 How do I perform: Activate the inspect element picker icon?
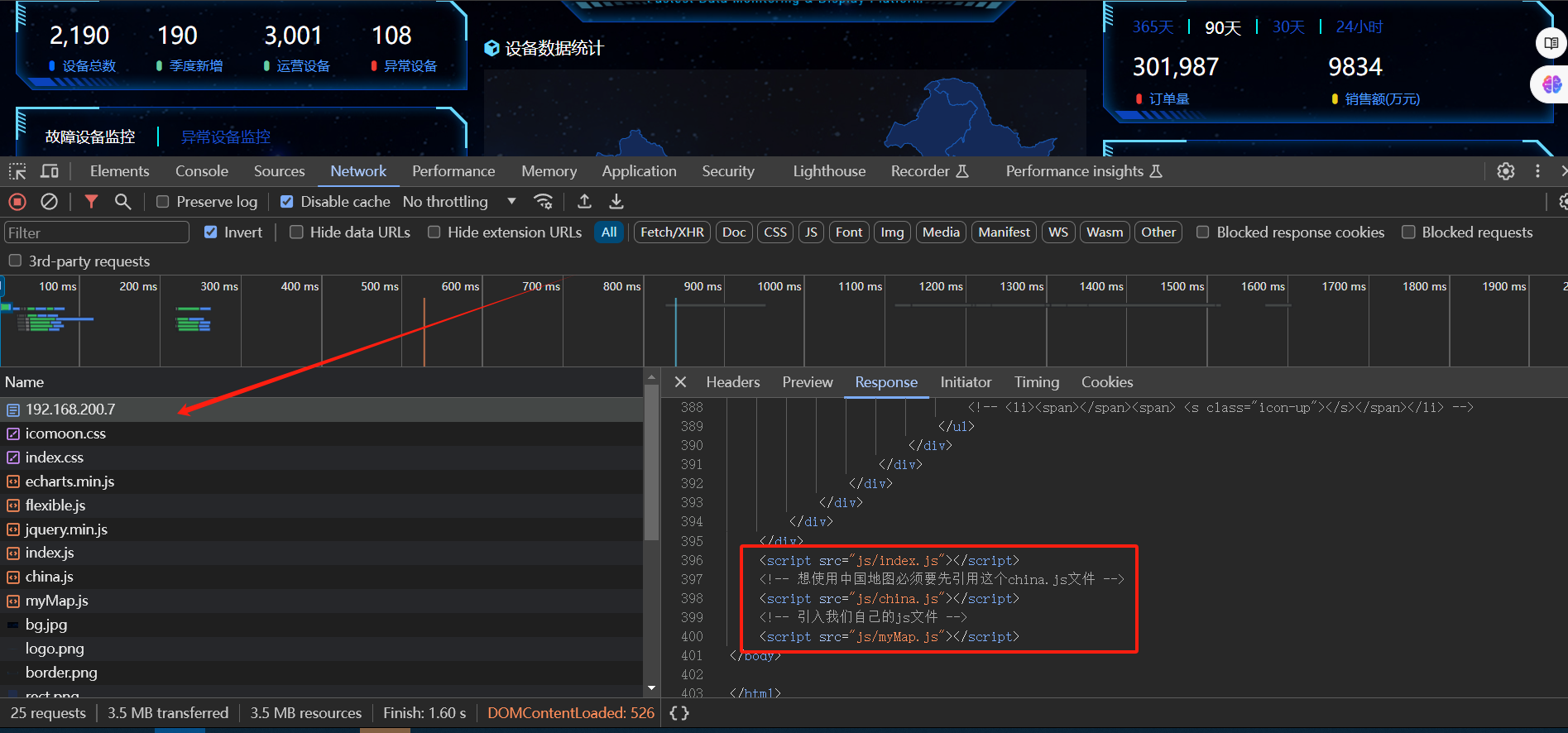pos(17,171)
